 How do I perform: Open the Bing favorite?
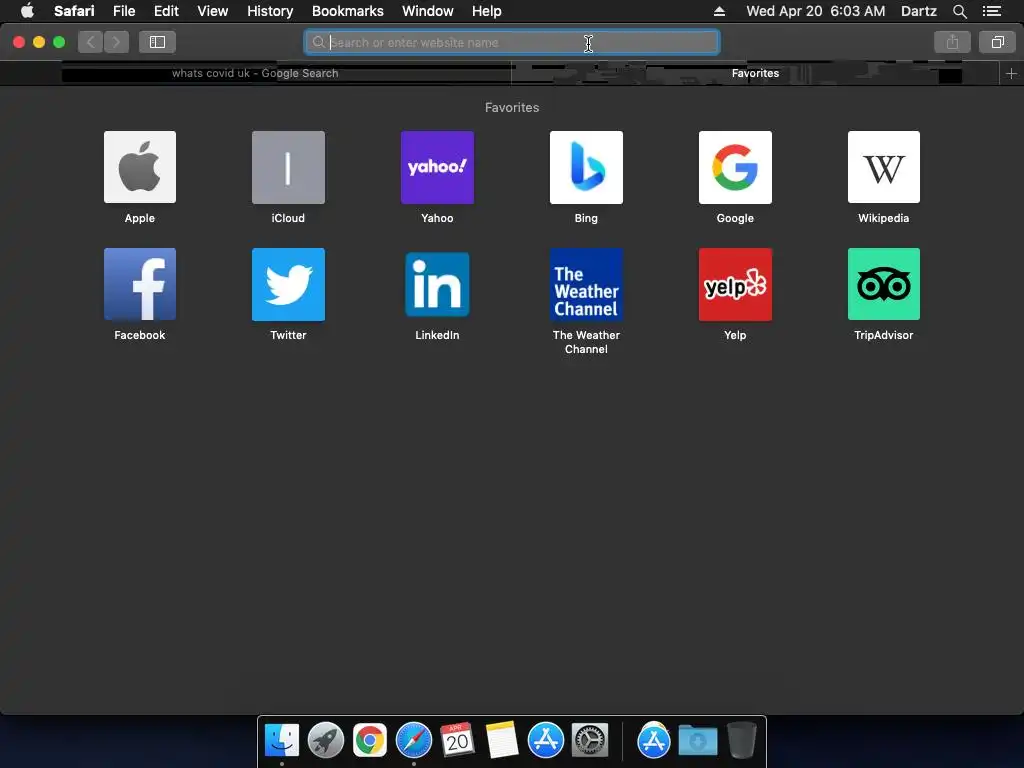(586, 167)
